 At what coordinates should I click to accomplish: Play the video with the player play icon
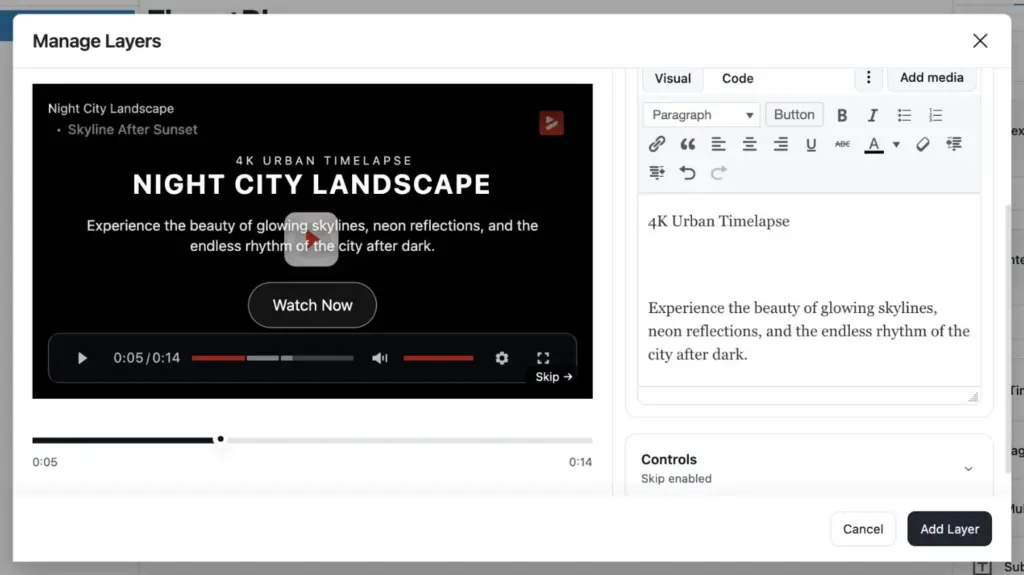(82, 358)
